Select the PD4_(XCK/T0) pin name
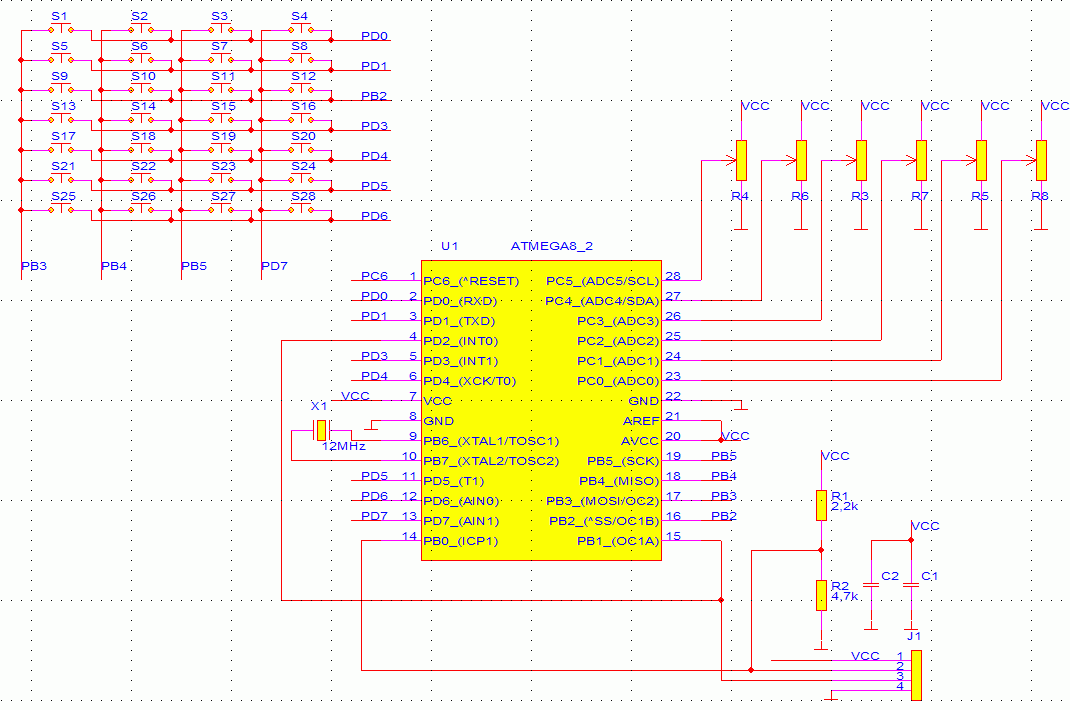The width and height of the screenshot is (1070, 710). [469, 381]
